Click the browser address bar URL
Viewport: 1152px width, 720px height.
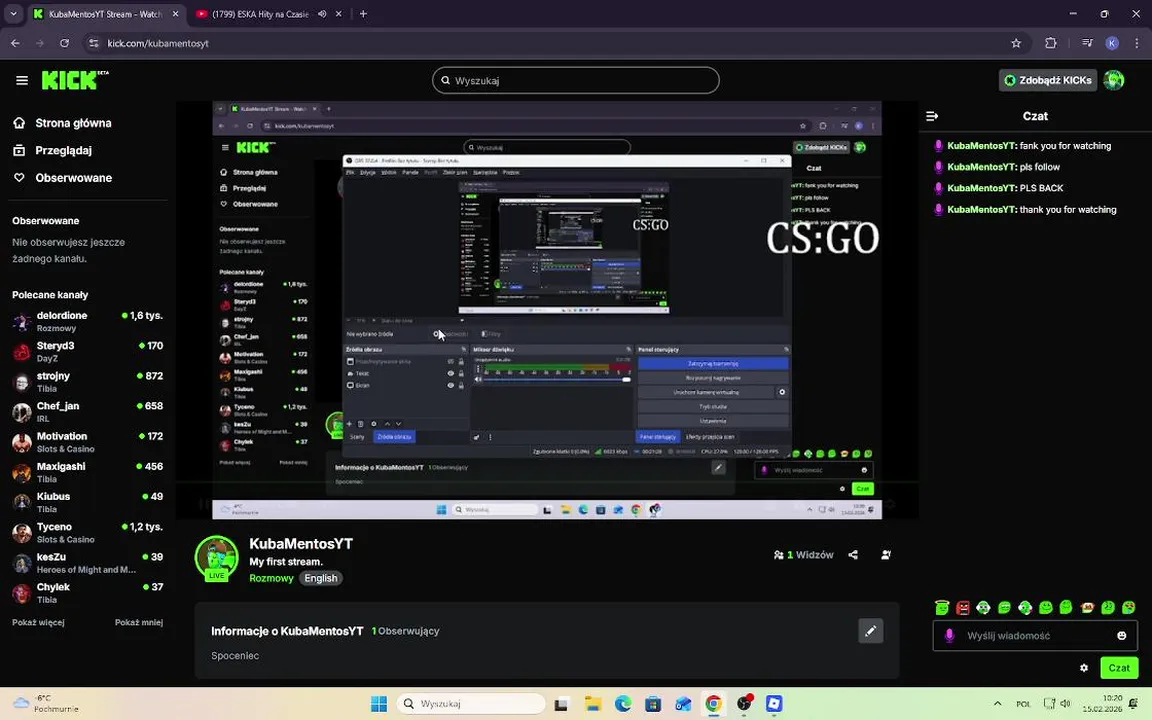tap(158, 43)
